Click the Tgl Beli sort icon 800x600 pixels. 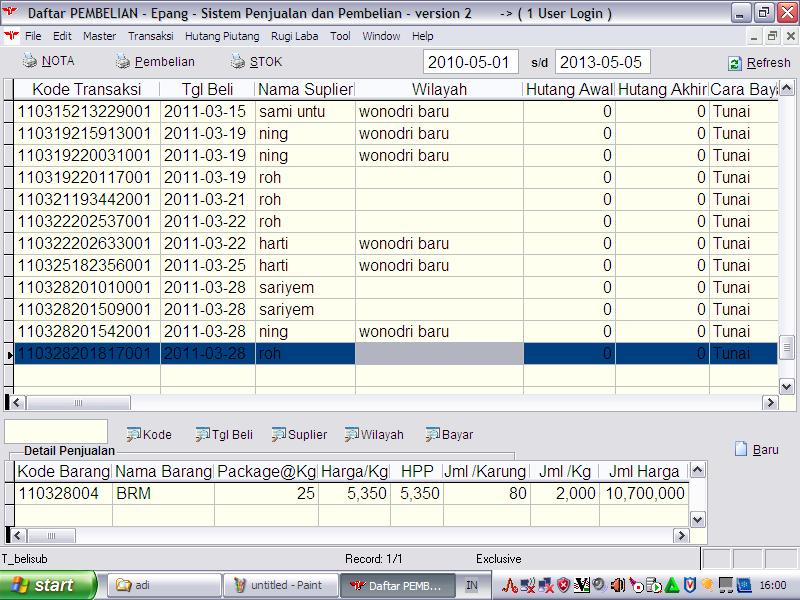[x=202, y=434]
